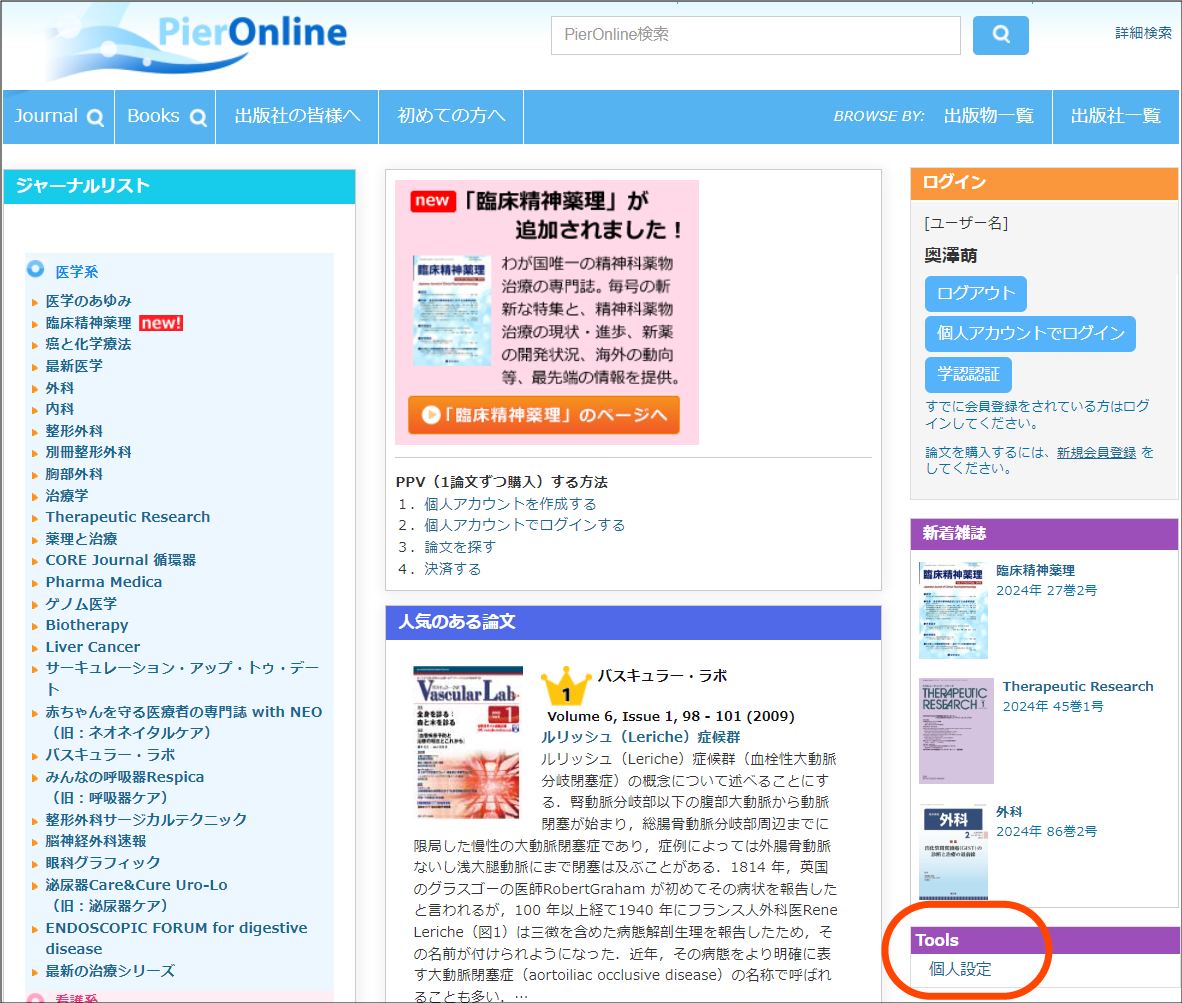This screenshot has height=1003, width=1182.
Task: Open 薬理と治療 in journal list
Action: point(81,539)
